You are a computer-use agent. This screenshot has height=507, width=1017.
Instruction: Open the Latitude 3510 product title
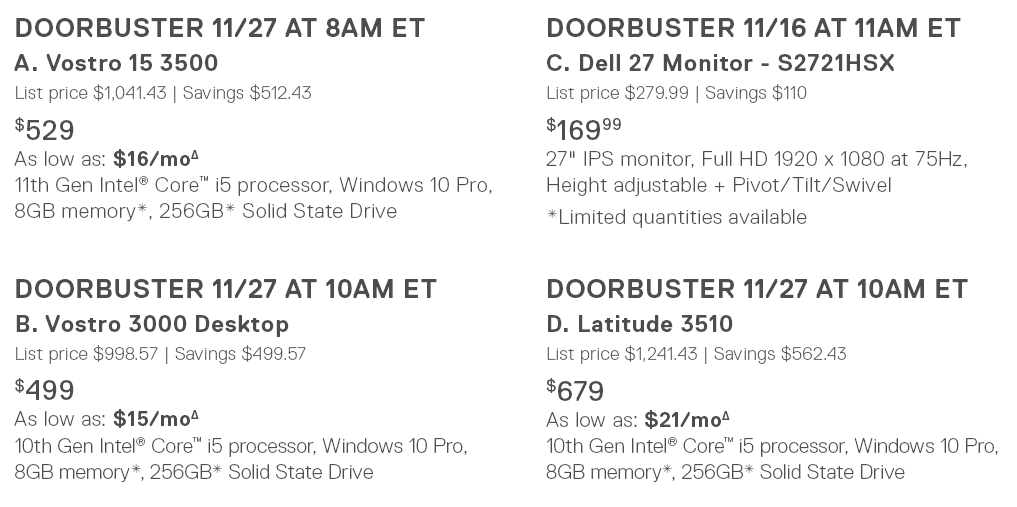[x=639, y=324]
